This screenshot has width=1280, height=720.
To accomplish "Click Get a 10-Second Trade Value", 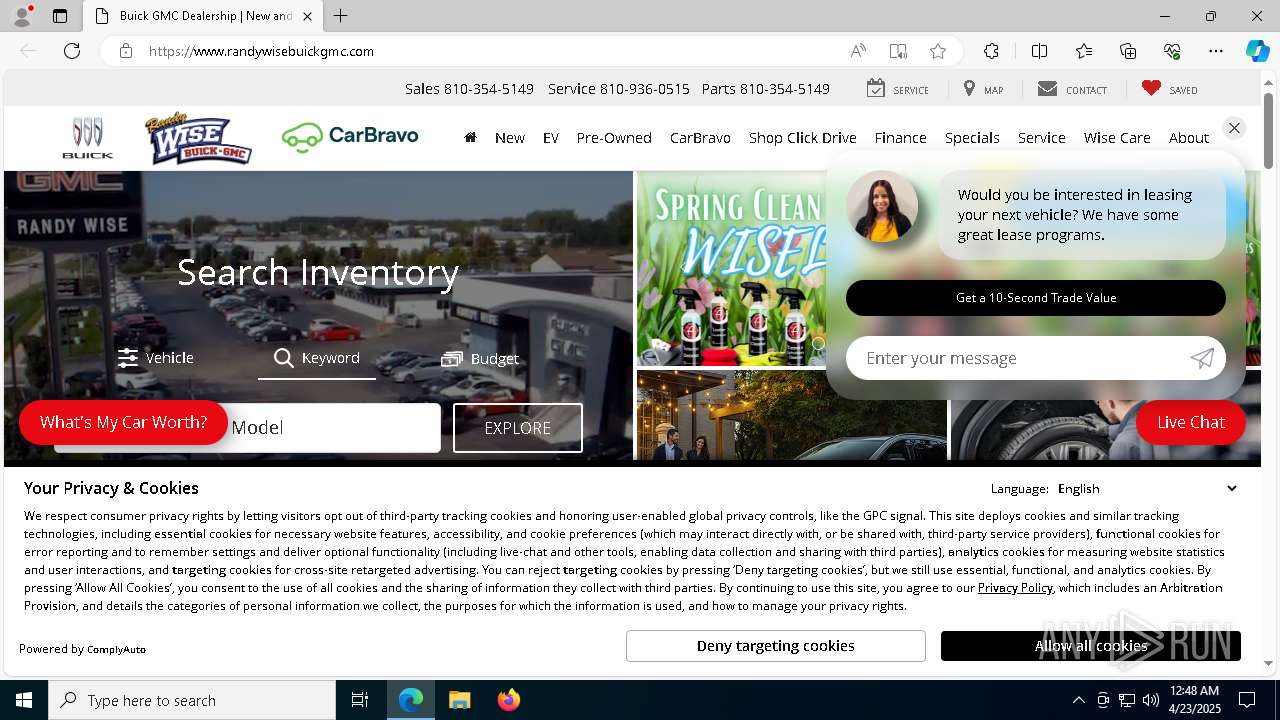I will tap(1036, 298).
